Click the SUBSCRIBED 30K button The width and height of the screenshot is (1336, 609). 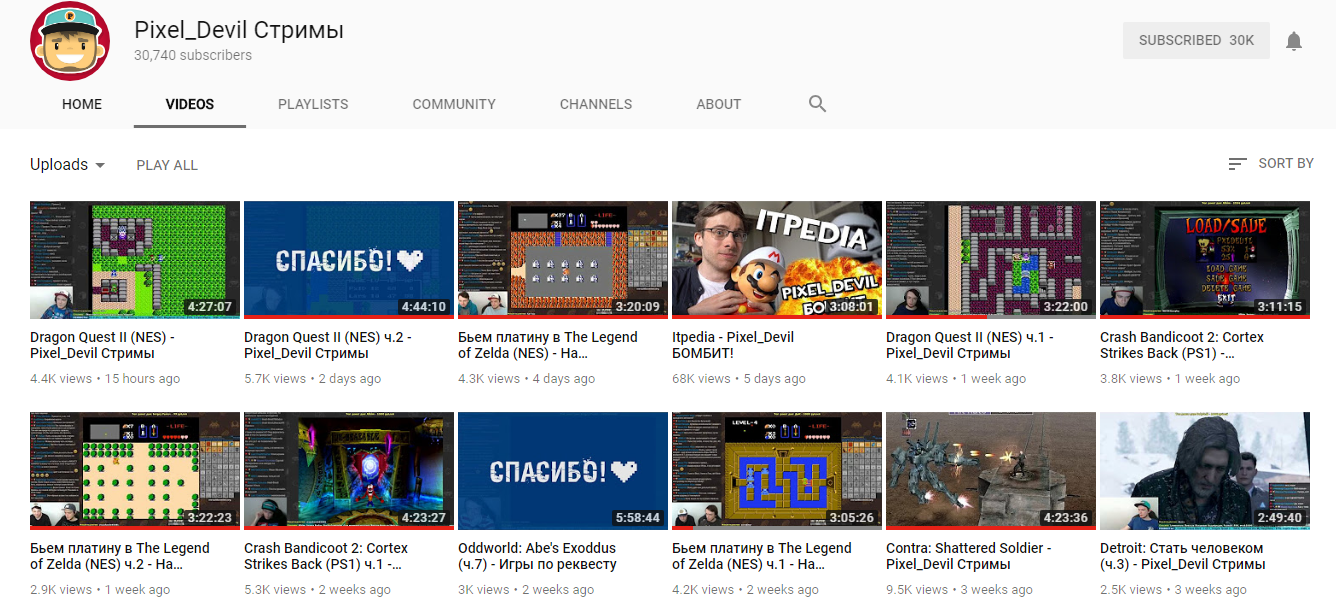point(1196,41)
